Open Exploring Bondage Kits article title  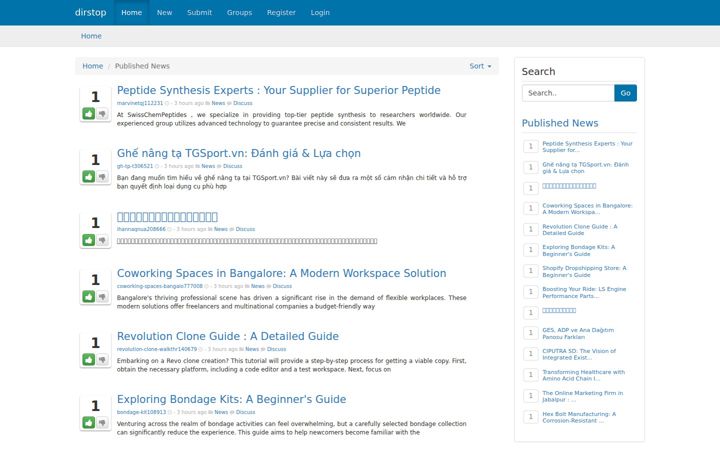[231, 399]
